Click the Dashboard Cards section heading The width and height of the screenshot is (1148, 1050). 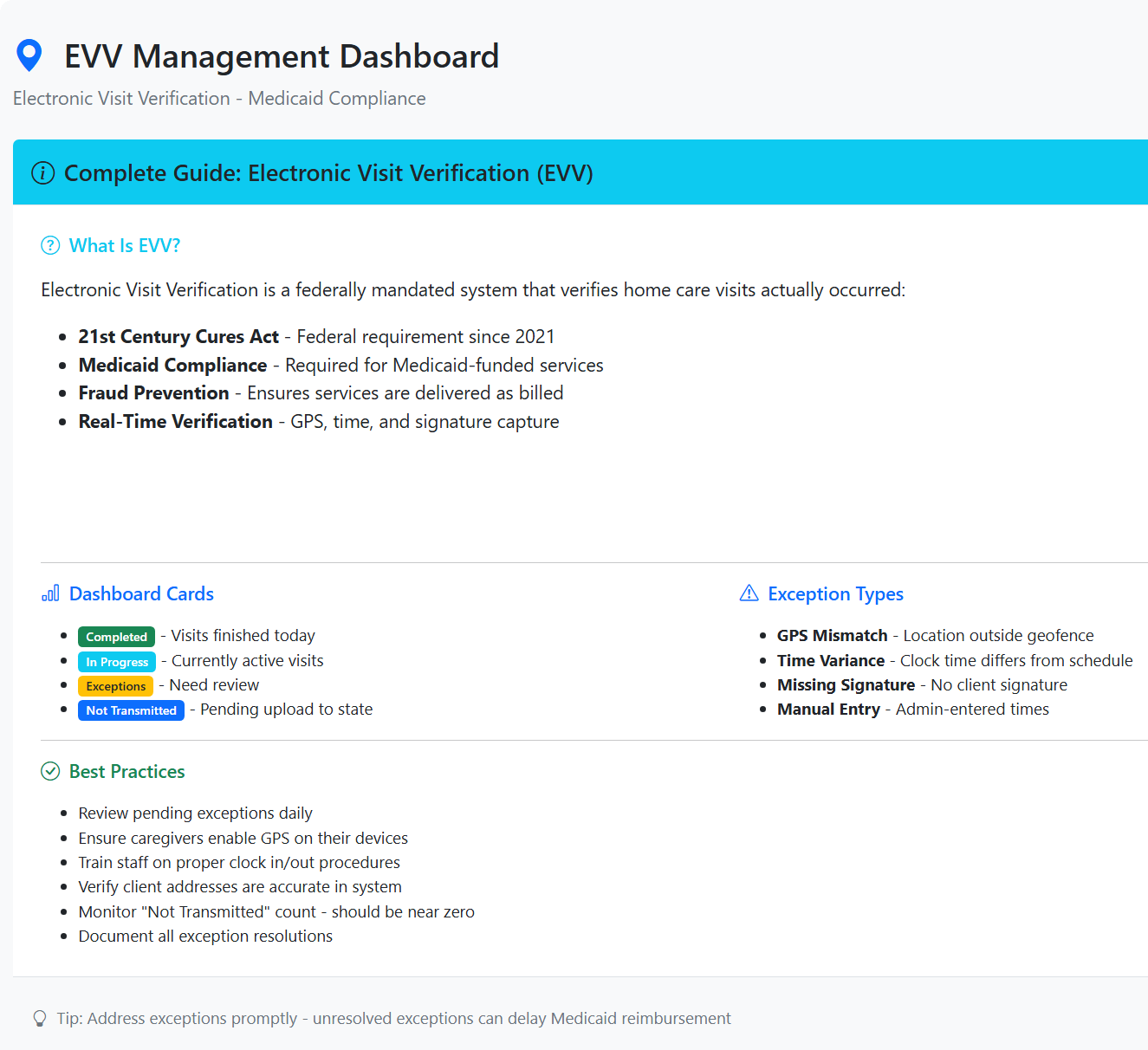[140, 593]
